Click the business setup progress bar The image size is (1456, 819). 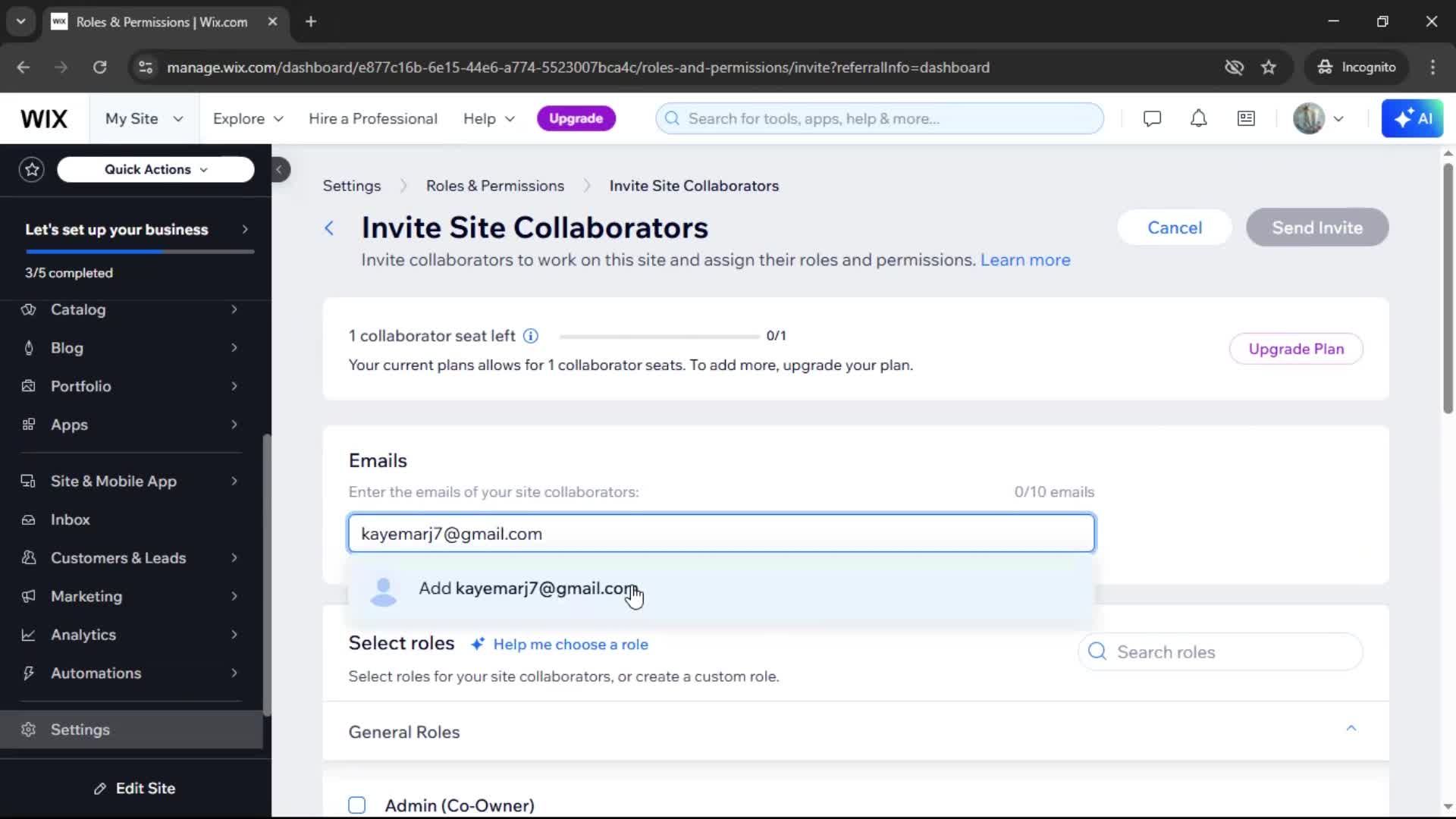point(140,252)
